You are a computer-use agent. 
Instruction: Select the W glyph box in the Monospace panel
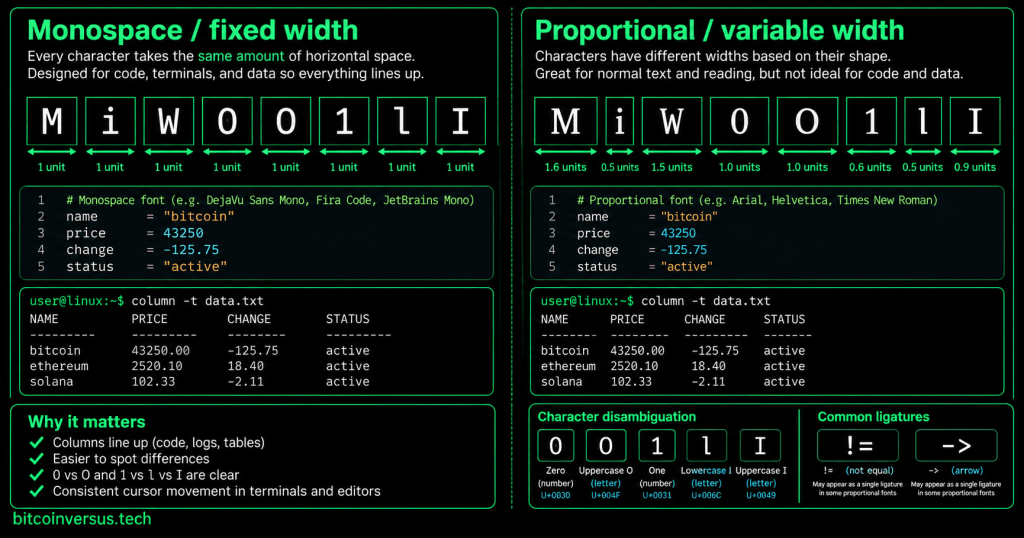(168, 121)
